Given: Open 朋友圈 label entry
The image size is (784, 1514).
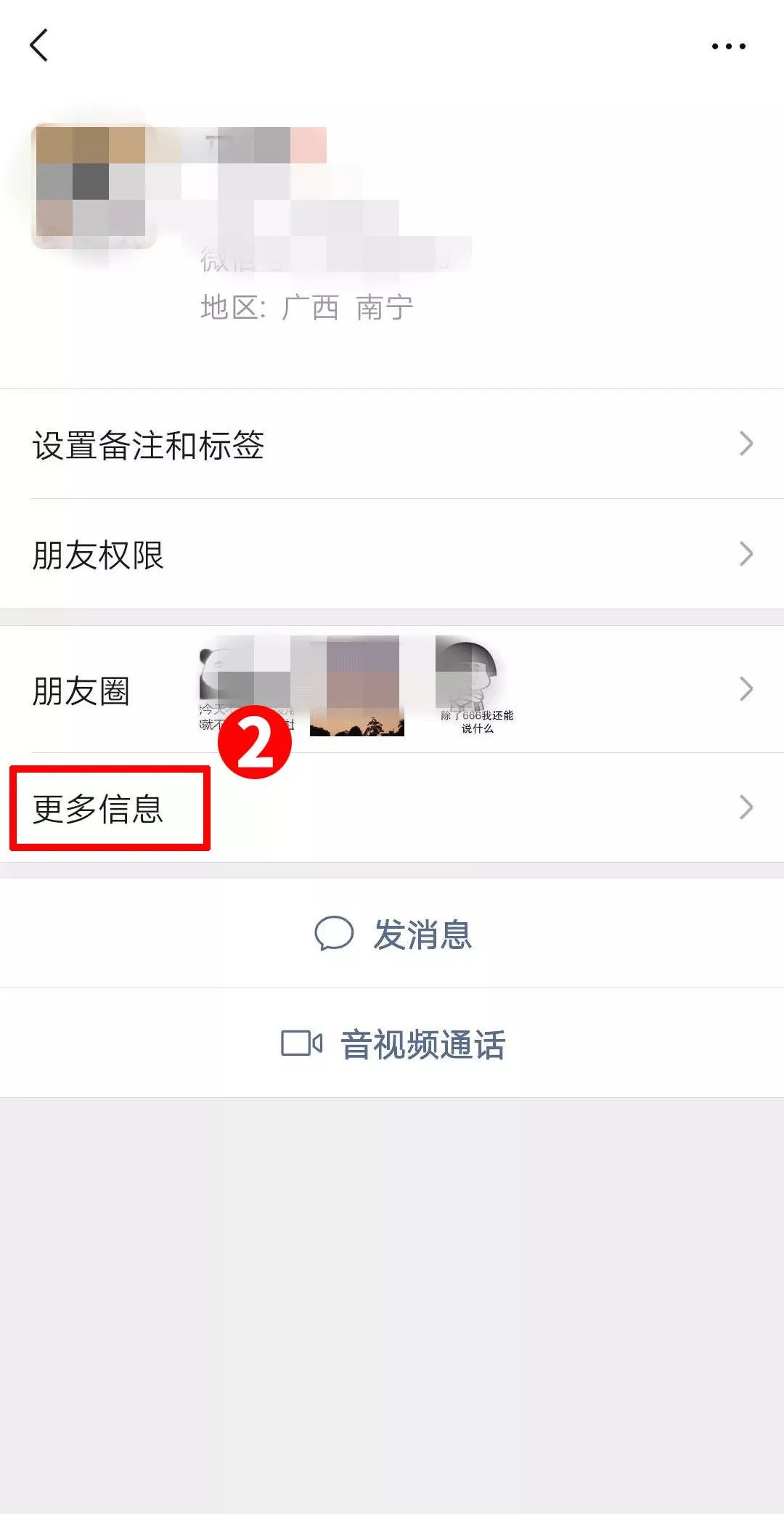Looking at the screenshot, I should (x=81, y=691).
